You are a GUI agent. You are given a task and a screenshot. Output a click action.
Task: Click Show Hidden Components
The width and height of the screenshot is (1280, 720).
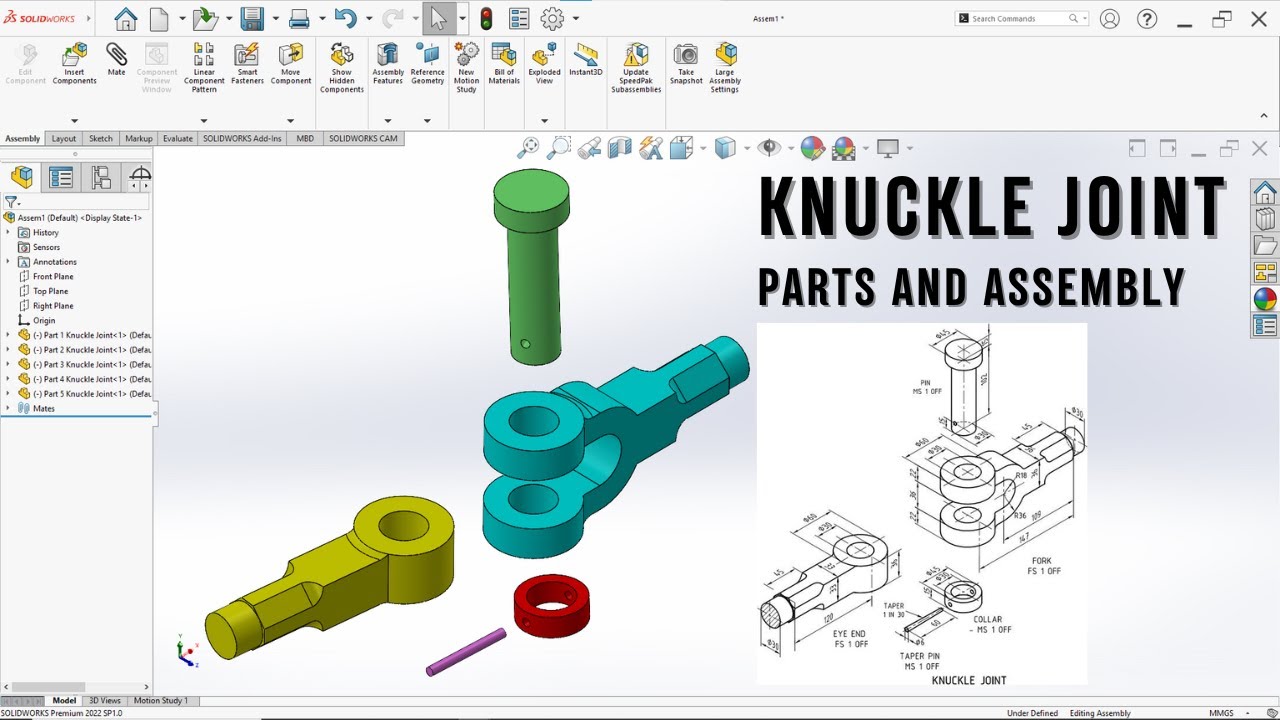tap(342, 68)
